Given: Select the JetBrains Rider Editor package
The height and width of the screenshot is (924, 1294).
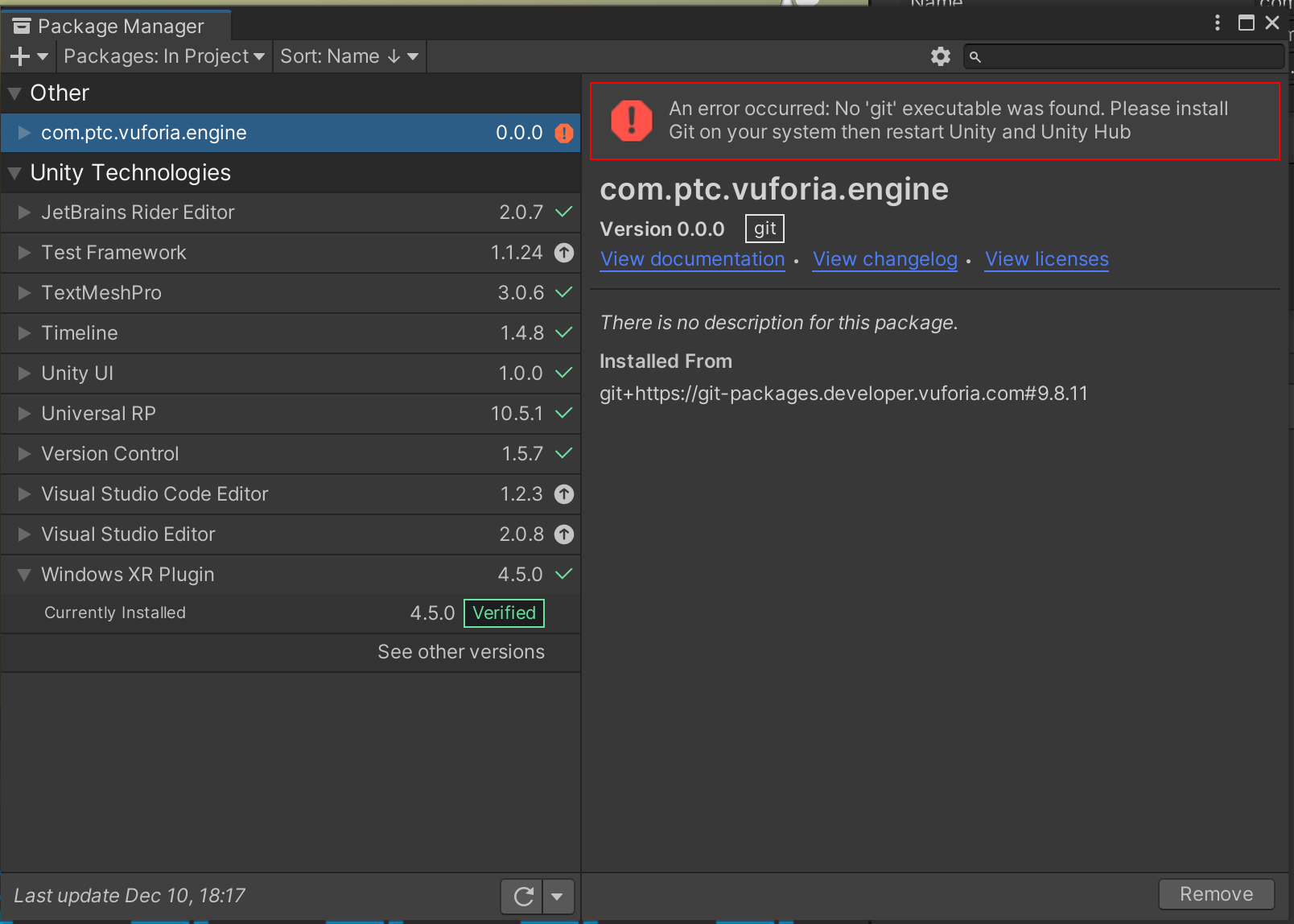Looking at the screenshot, I should [x=291, y=212].
